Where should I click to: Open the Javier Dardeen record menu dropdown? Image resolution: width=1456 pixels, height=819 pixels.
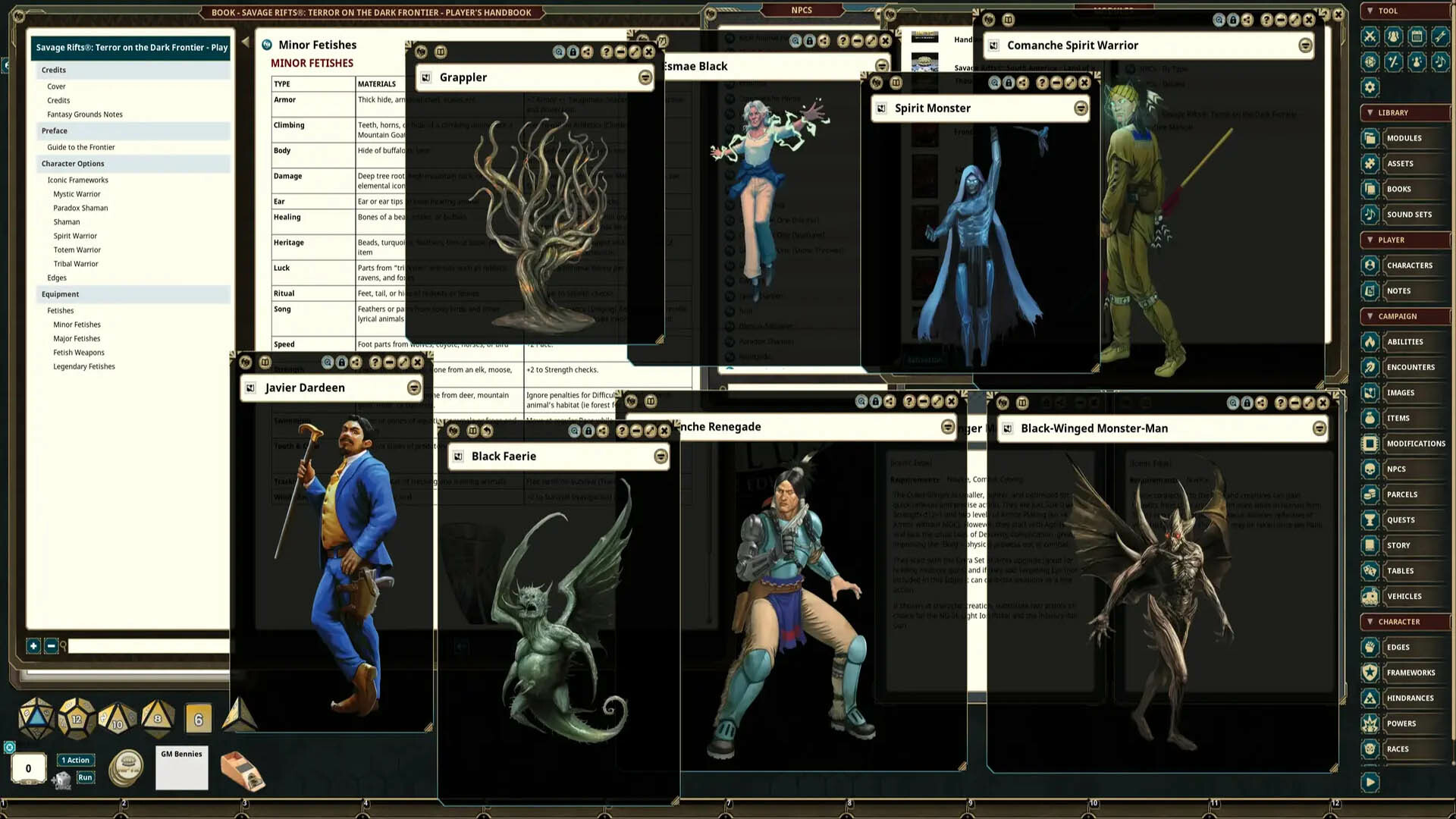tap(414, 388)
